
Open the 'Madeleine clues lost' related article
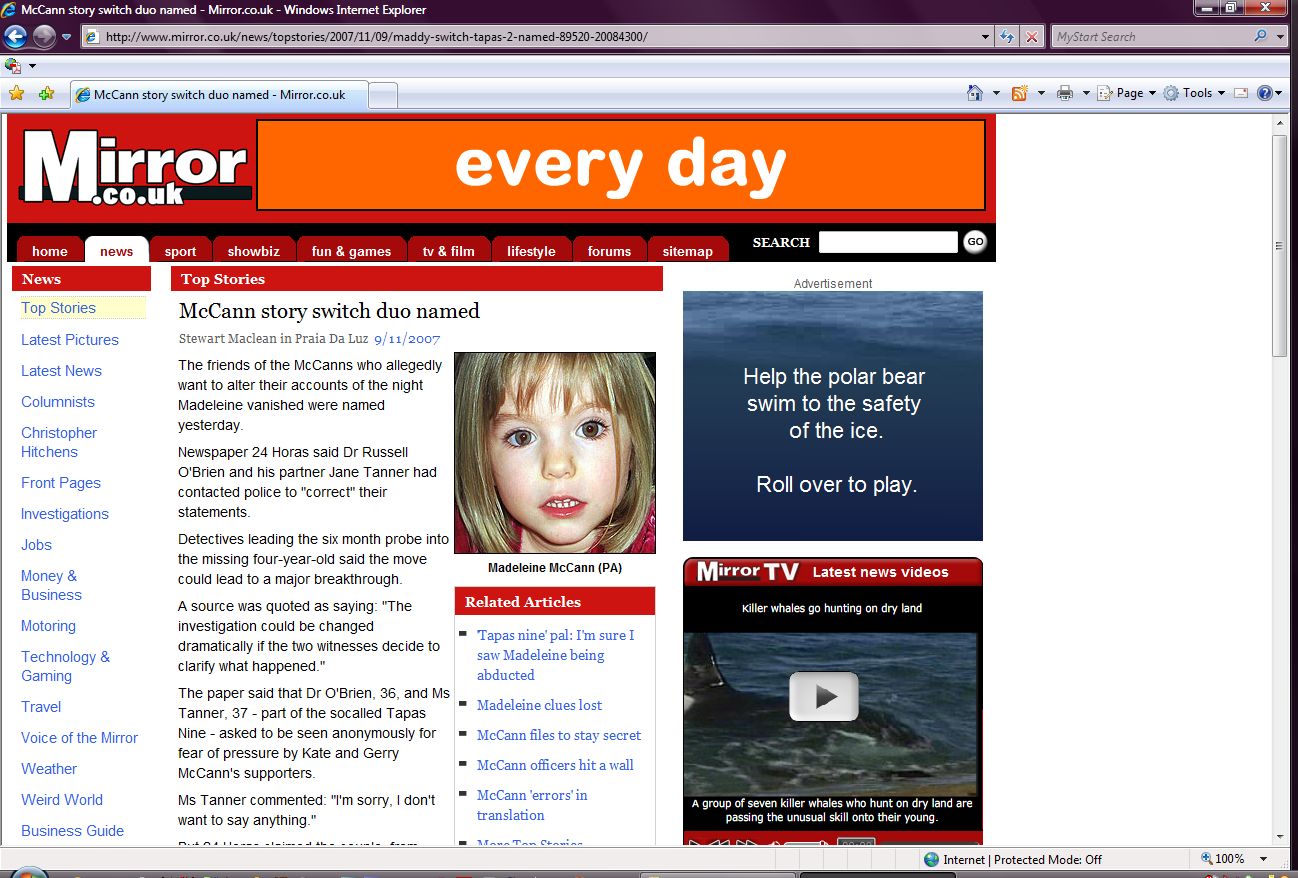coord(539,705)
